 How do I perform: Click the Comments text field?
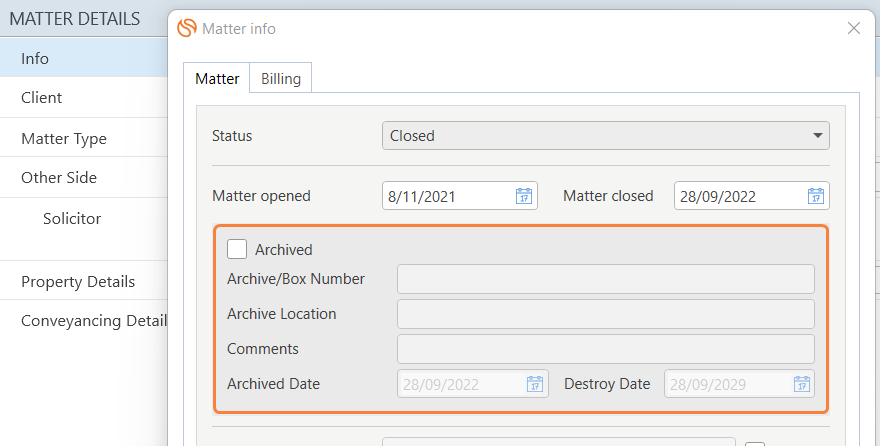point(605,349)
